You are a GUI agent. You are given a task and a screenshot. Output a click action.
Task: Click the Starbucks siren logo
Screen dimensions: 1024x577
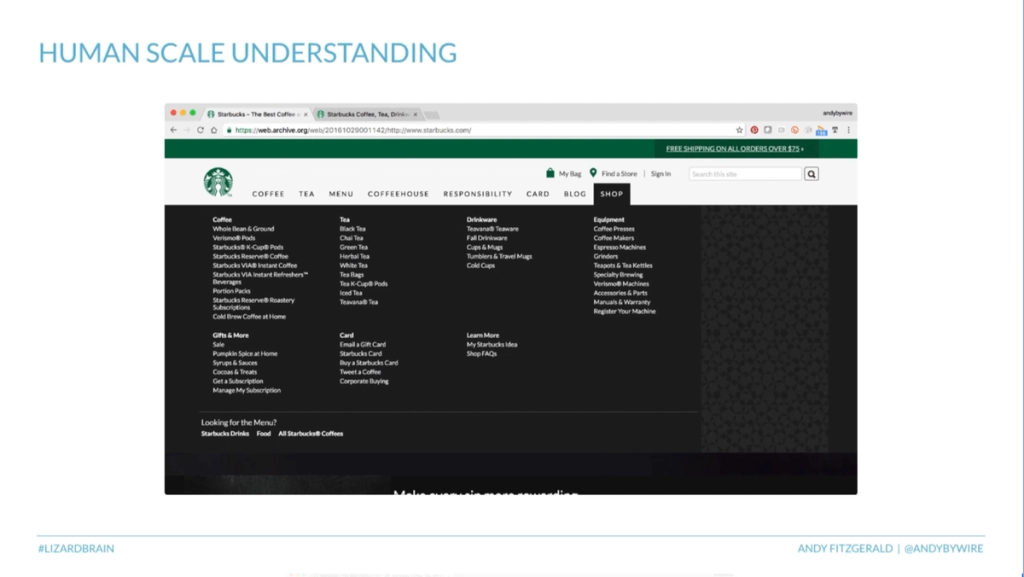click(218, 182)
